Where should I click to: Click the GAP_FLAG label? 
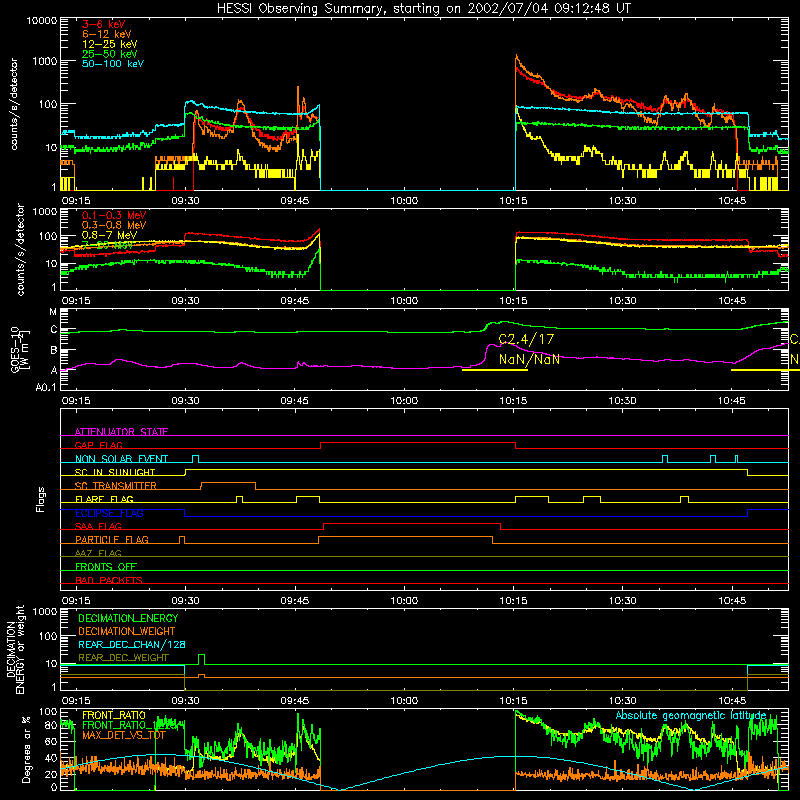(x=98, y=445)
